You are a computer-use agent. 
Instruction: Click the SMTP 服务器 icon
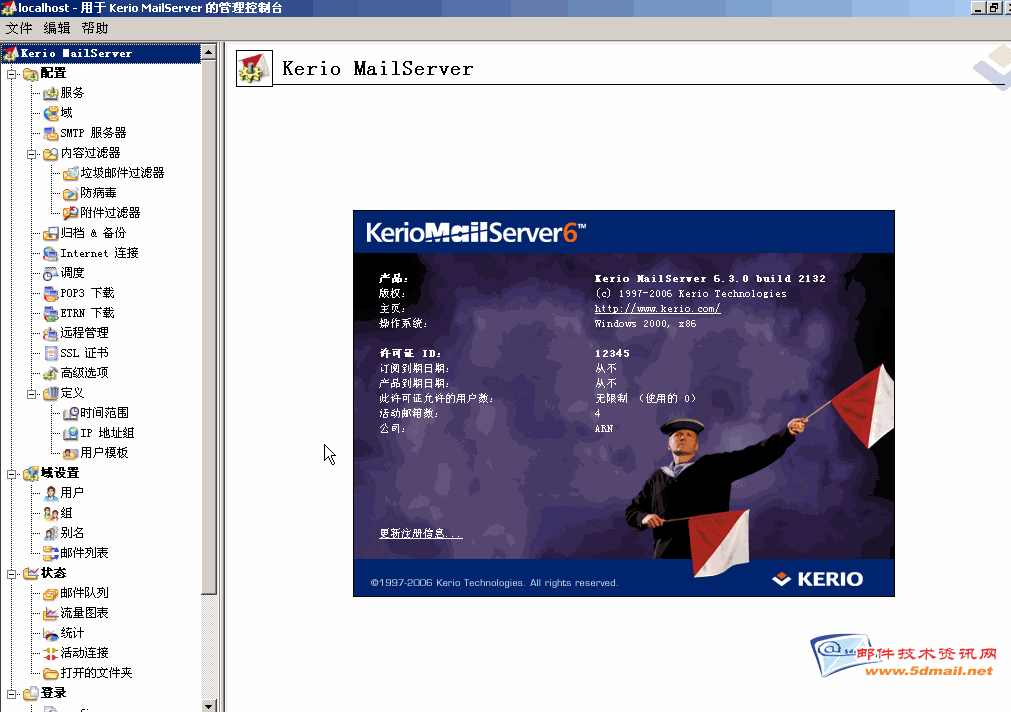pyautogui.click(x=51, y=133)
